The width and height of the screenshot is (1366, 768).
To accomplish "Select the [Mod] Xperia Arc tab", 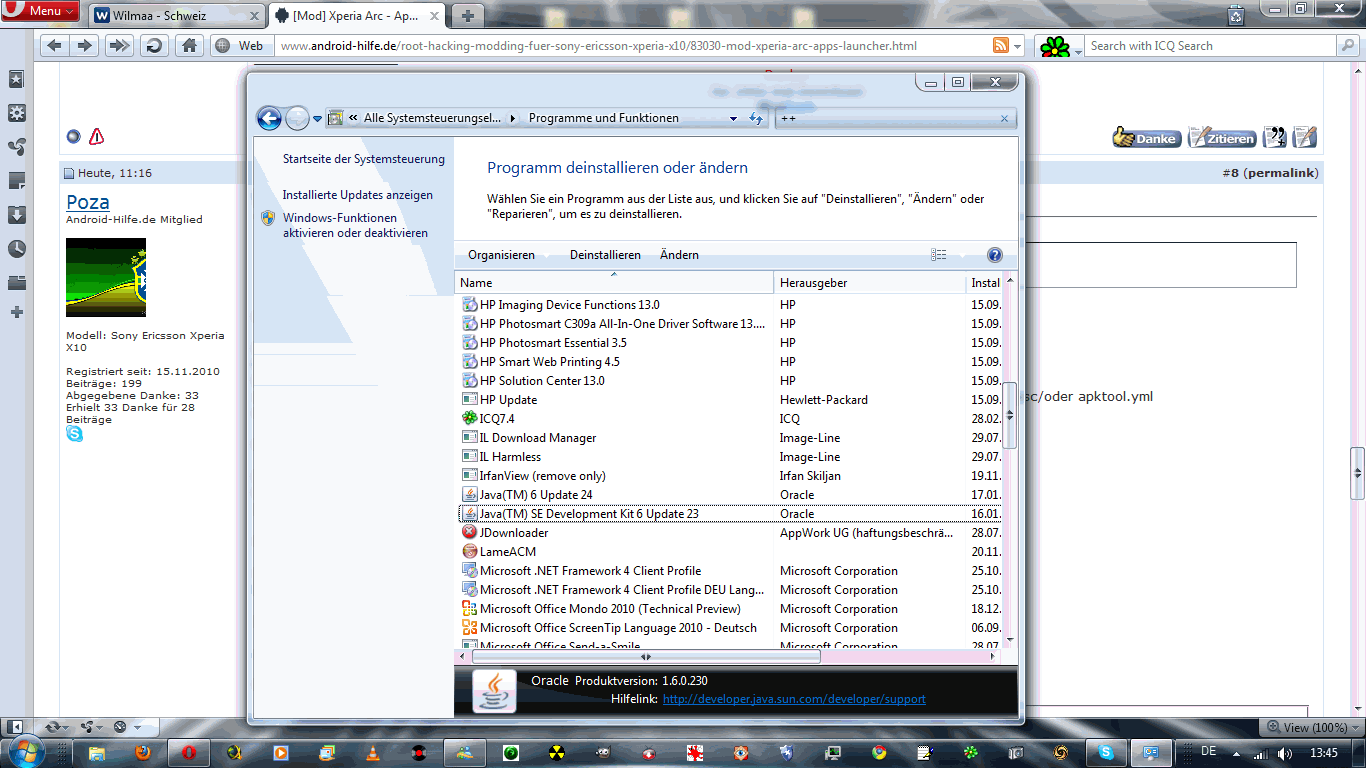I will tap(358, 16).
